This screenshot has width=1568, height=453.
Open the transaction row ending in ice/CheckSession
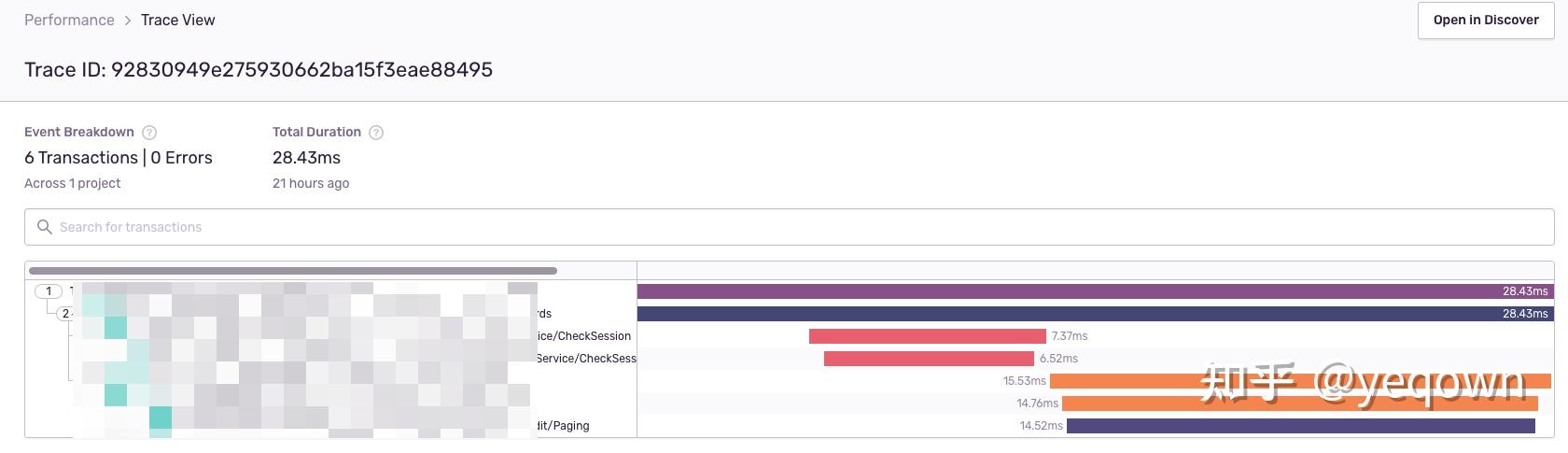click(584, 336)
